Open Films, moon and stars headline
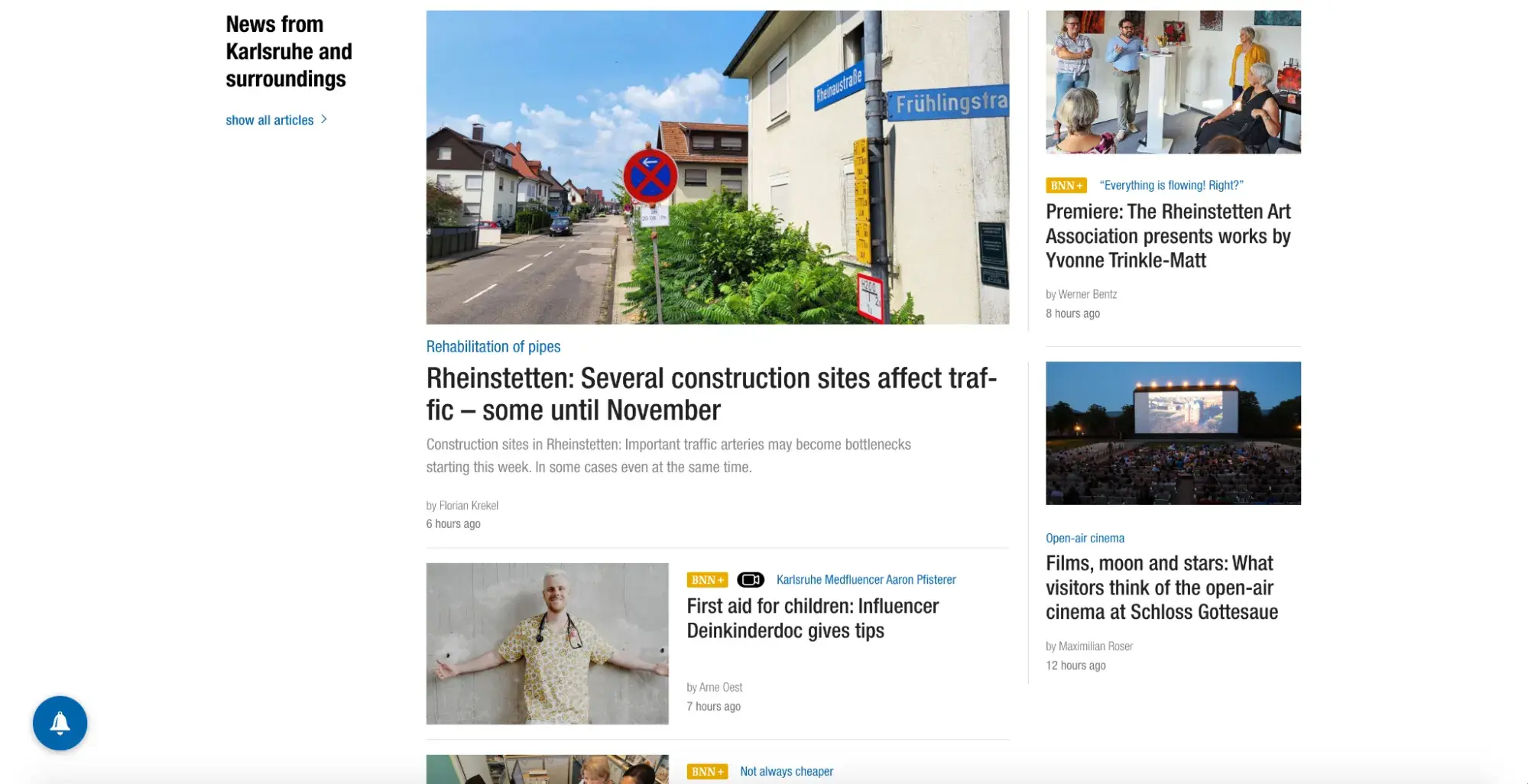This screenshot has height=784, width=1528. pyautogui.click(x=1162, y=588)
